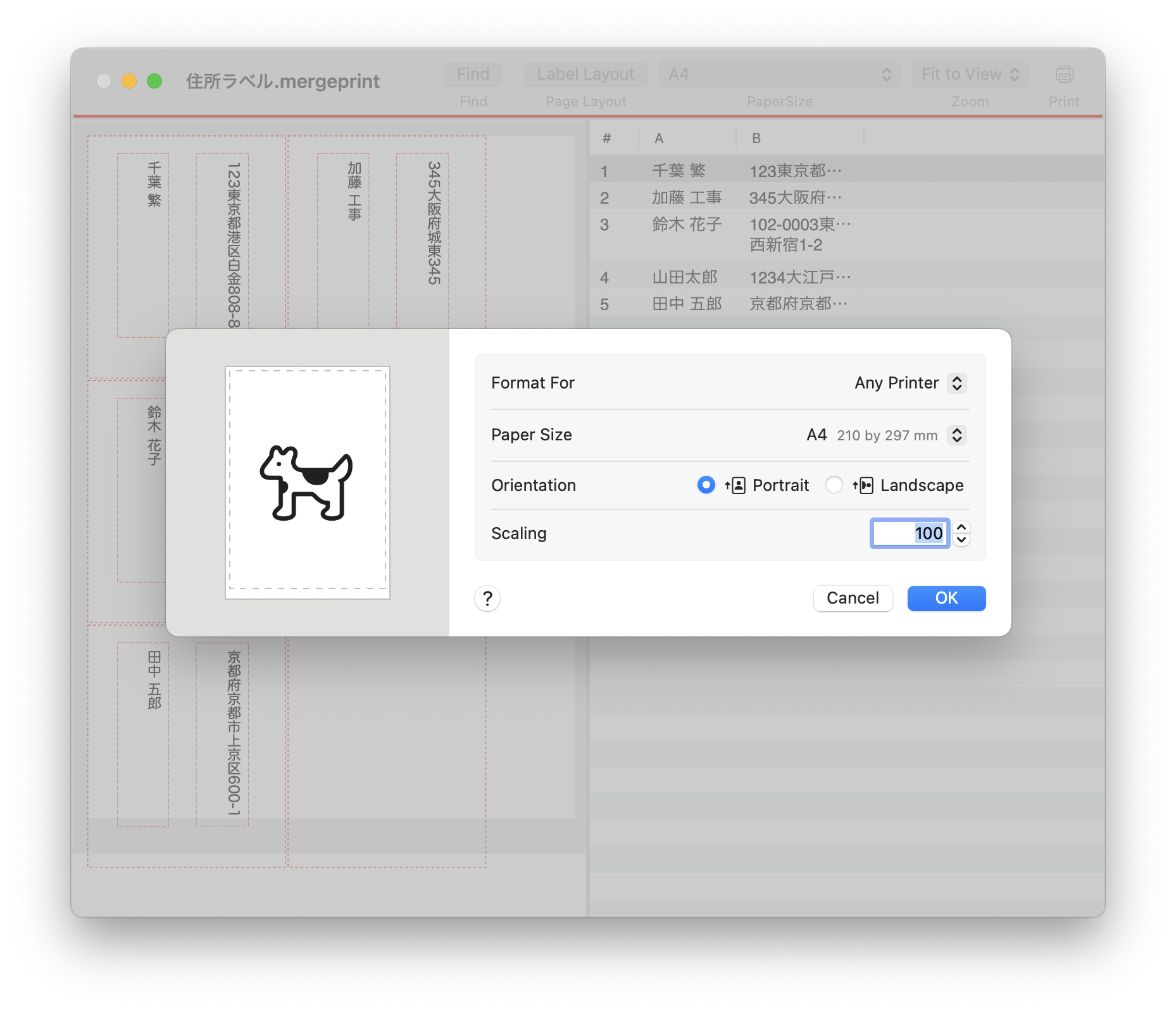This screenshot has height=1011, width=1176.
Task: Select Landscape orientation radio button
Action: click(x=834, y=485)
